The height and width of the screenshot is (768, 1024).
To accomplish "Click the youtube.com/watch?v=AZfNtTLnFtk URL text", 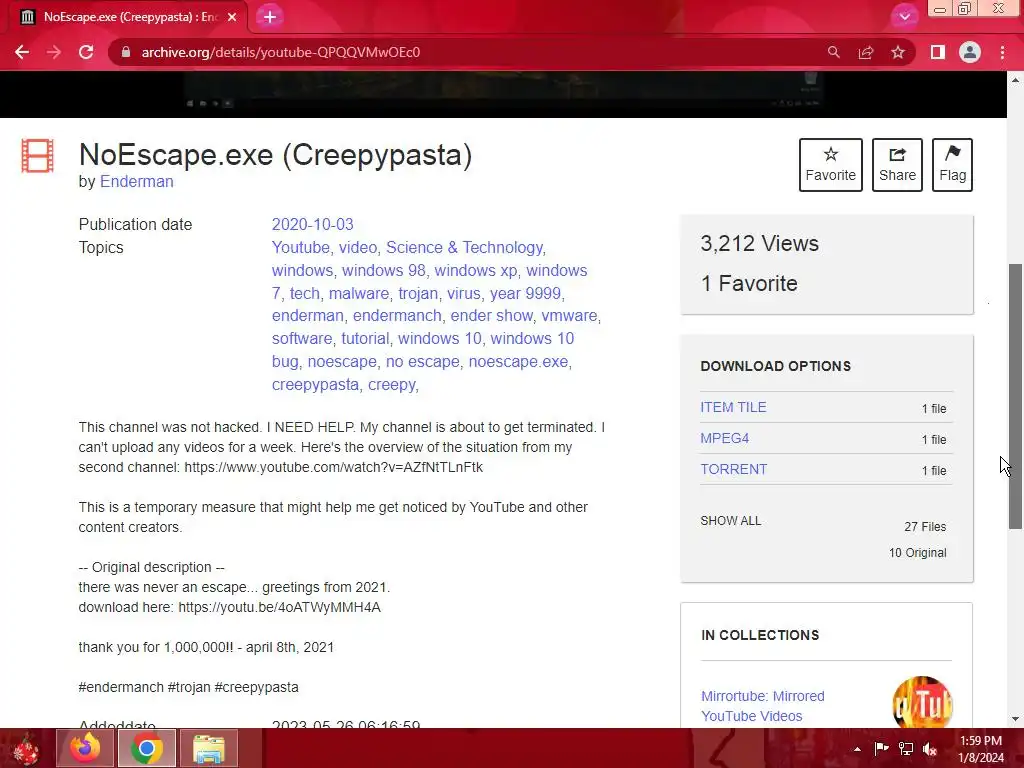I will (x=334, y=468).
